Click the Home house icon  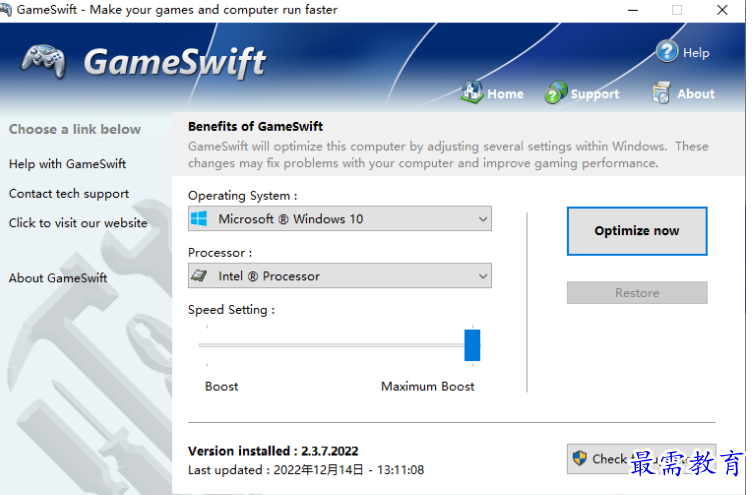pos(472,92)
